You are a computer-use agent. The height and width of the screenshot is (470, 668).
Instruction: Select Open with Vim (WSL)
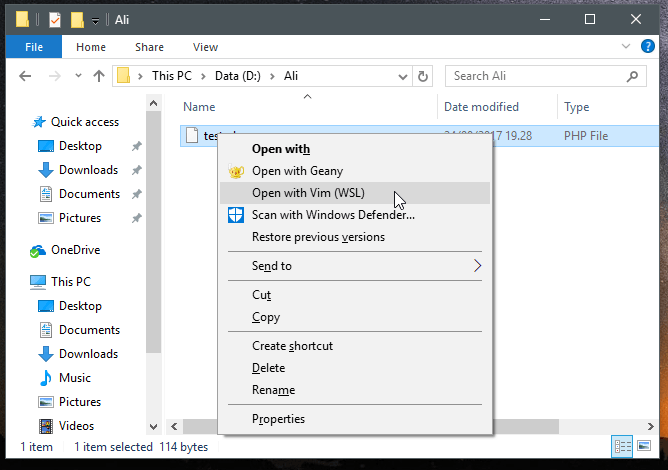tap(307, 193)
